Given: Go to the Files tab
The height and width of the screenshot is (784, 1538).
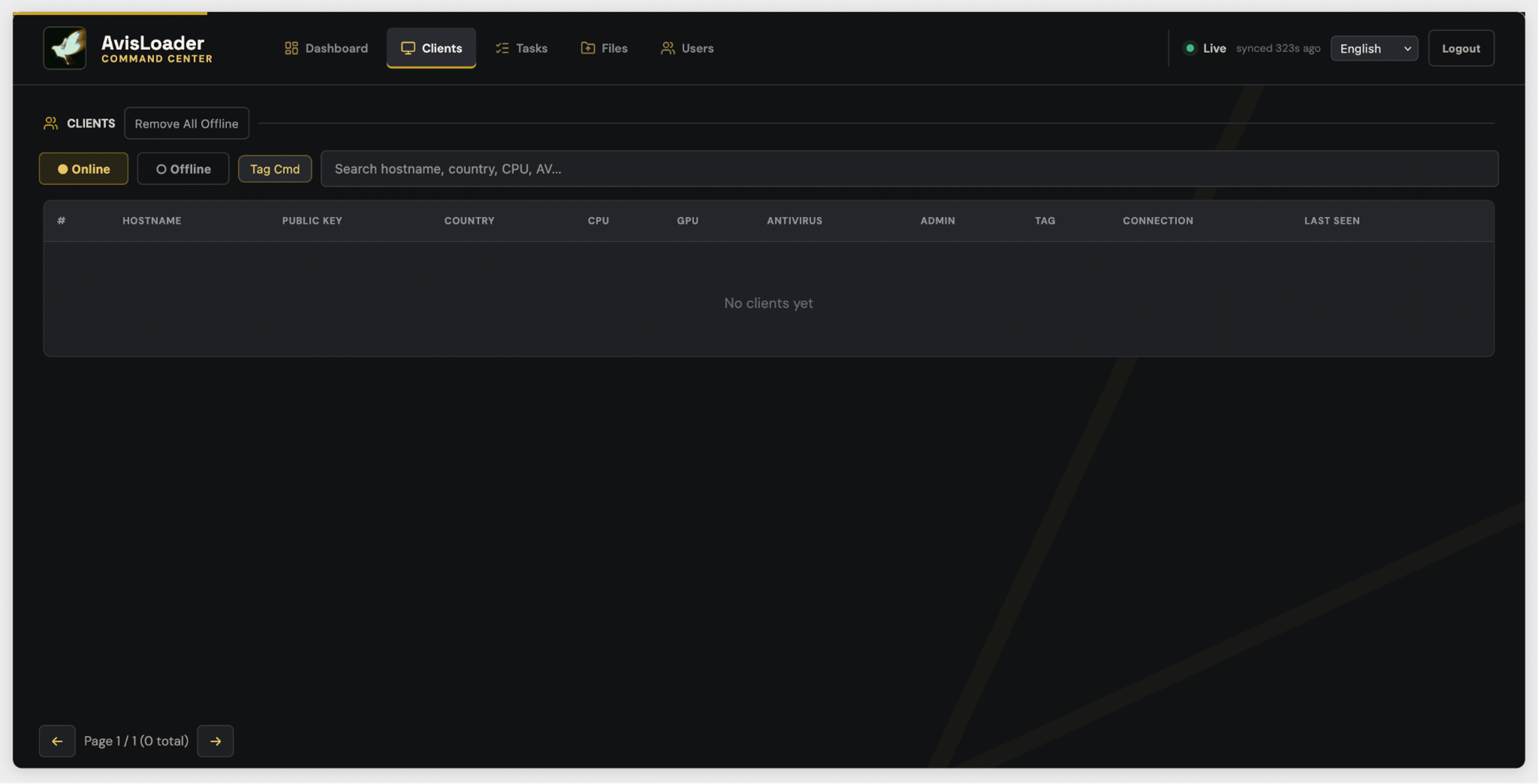Looking at the screenshot, I should click(604, 49).
